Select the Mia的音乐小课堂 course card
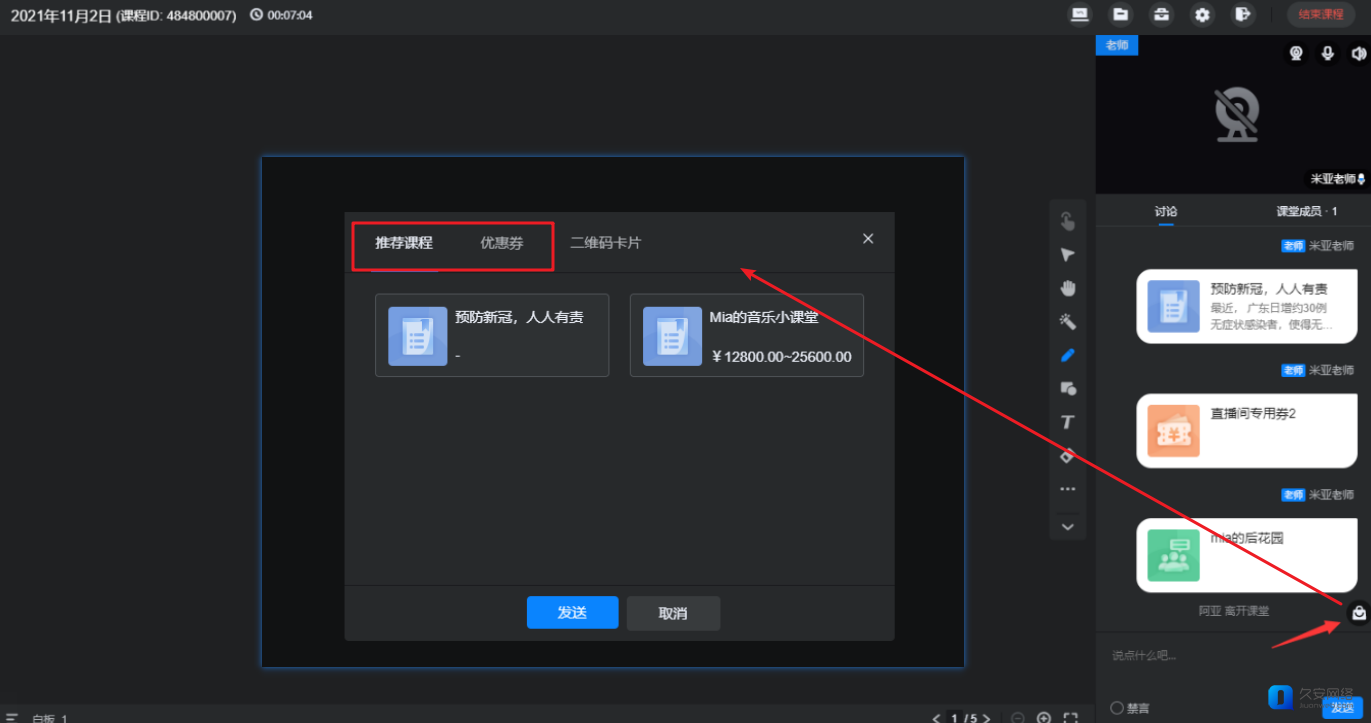Screen dimensions: 1371x723 coord(747,335)
